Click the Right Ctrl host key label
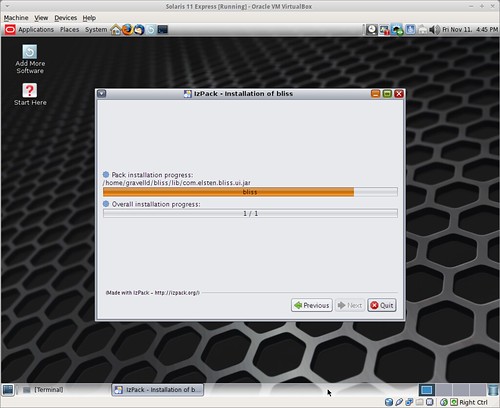Image resolution: width=500 pixels, height=408 pixels. tap(473, 402)
